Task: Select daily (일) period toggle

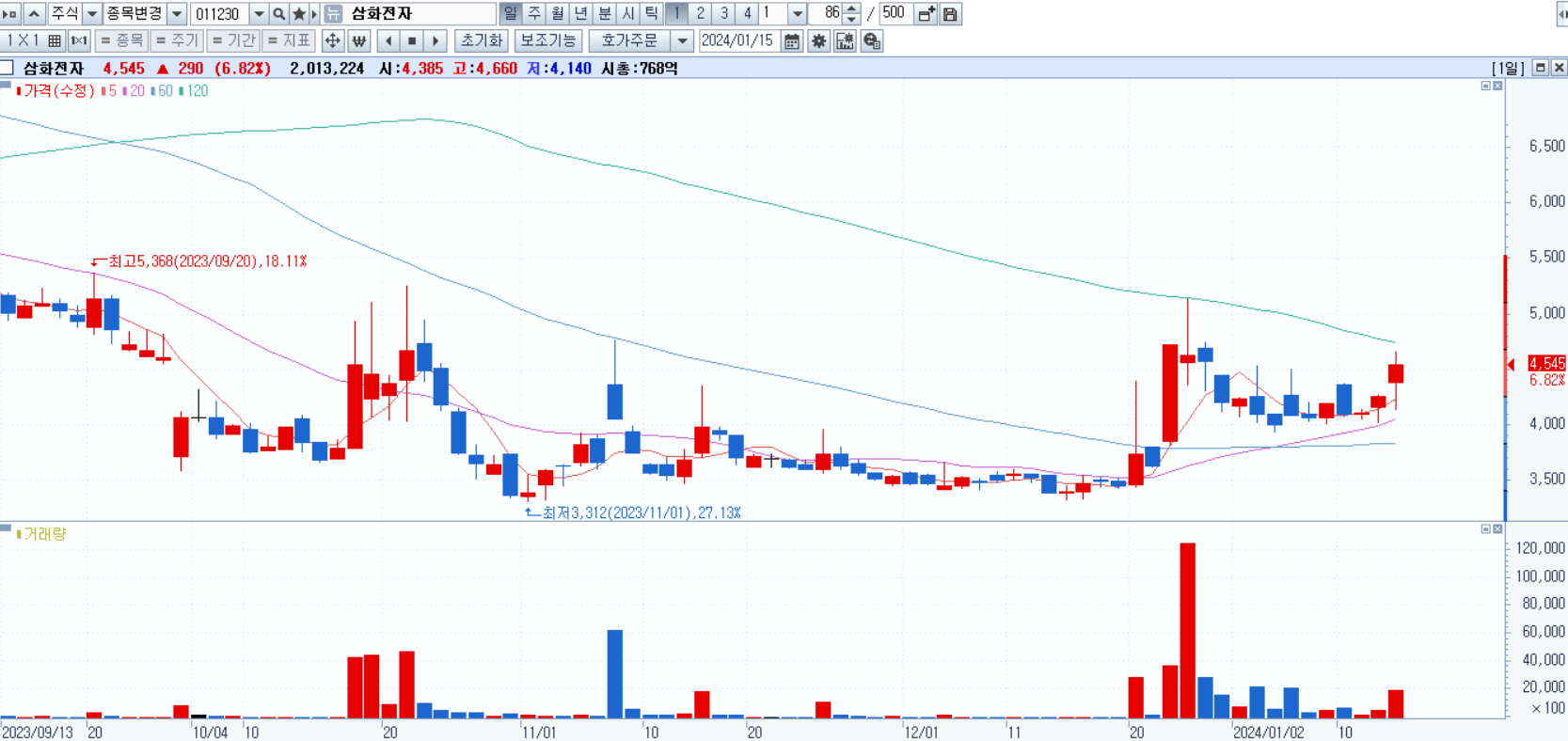Action: [x=510, y=14]
